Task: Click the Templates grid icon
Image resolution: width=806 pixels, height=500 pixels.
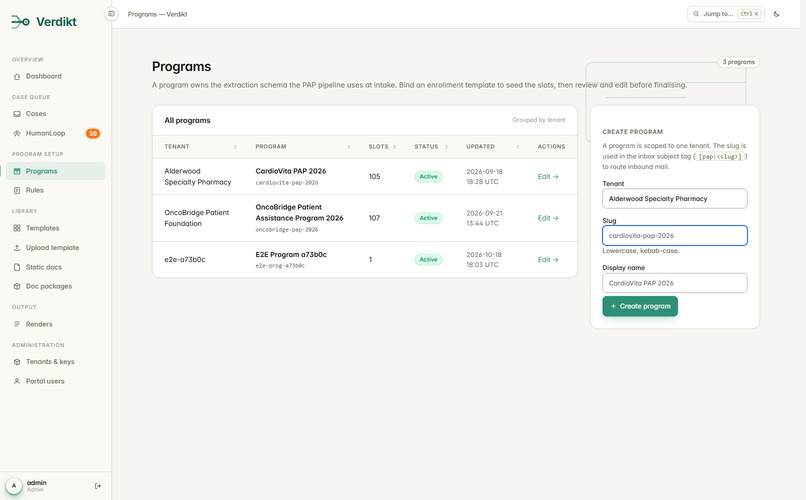Action: 17,228
